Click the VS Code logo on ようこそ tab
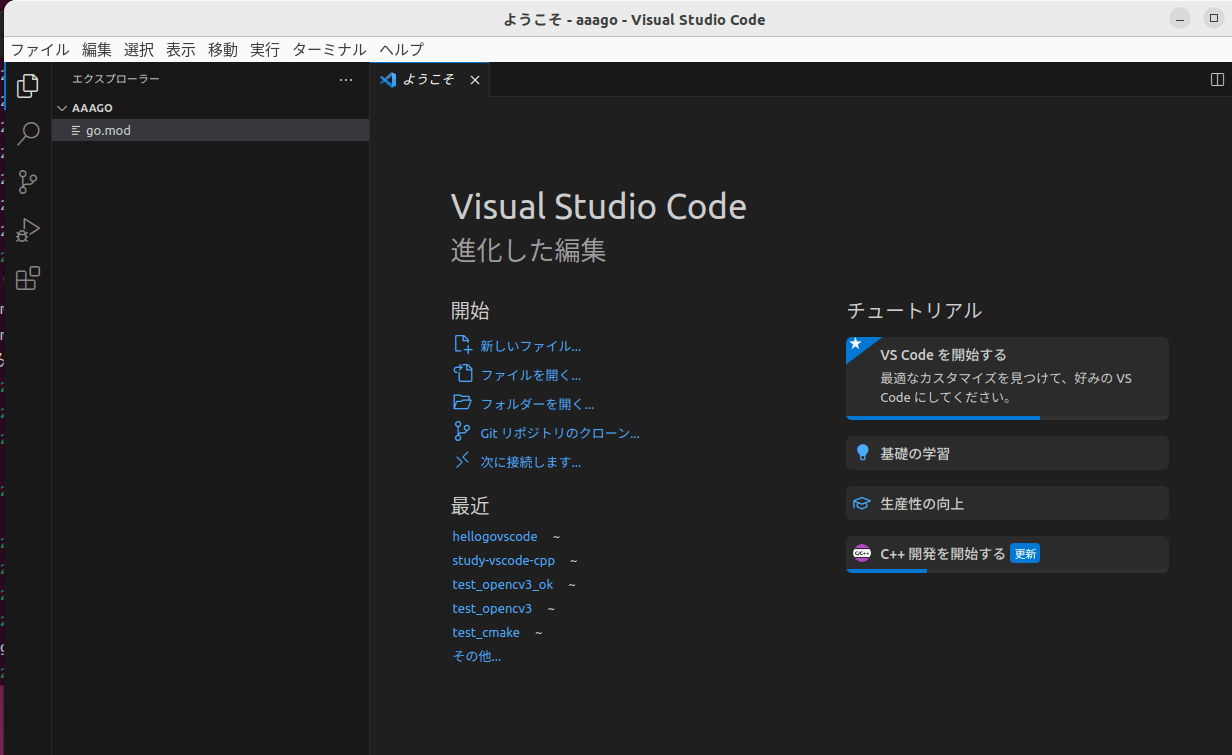The image size is (1232, 755). click(x=388, y=79)
